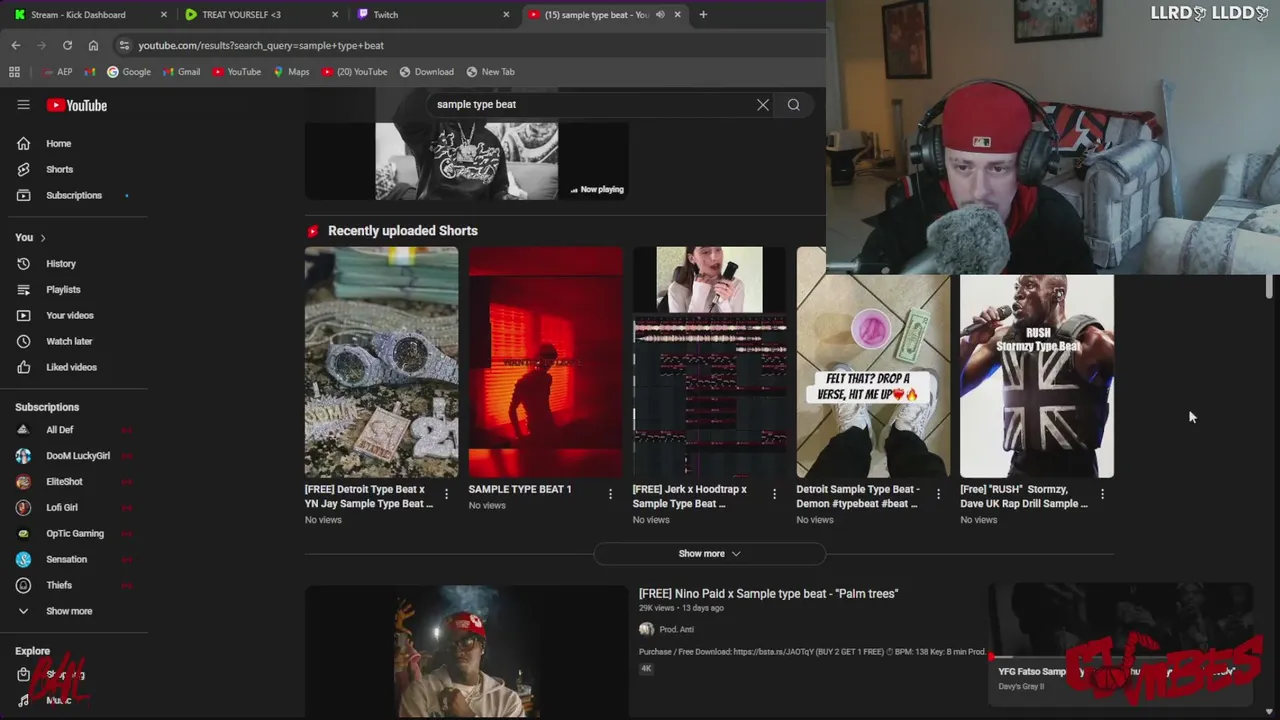1280x720 pixels.
Task: Open the Nino Paid 'Palm trees' video title
Action: coord(768,594)
